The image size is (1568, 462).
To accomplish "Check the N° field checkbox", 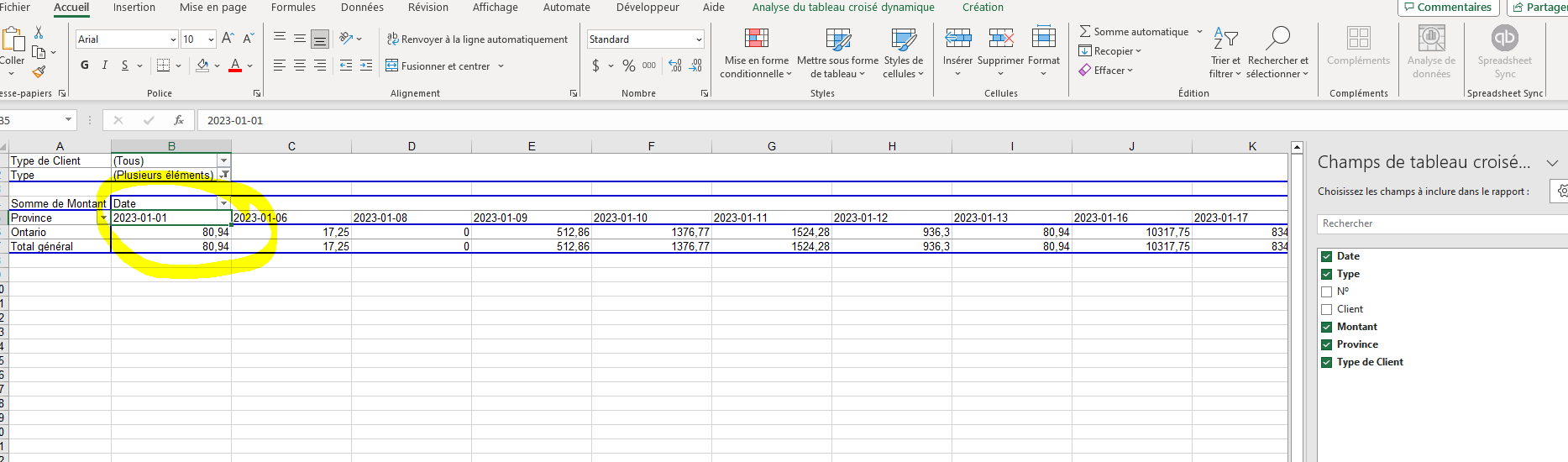I will [1327, 291].
